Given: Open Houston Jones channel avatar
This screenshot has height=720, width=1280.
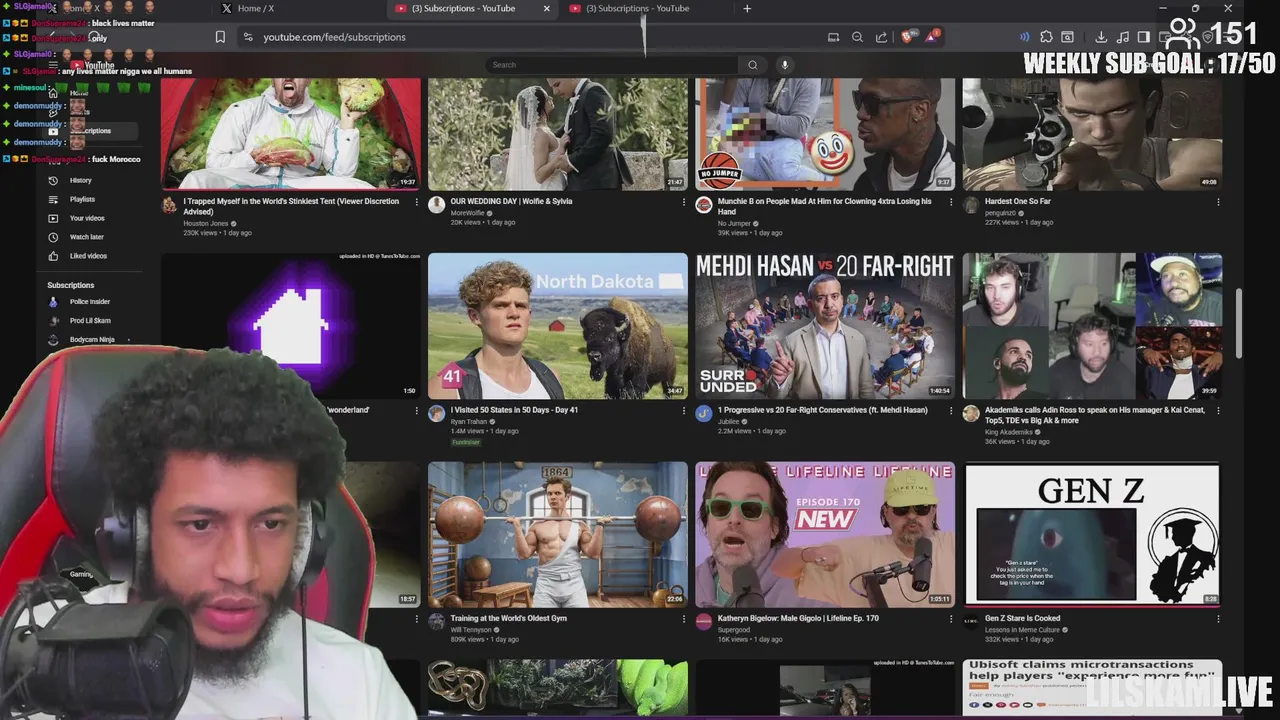Looking at the screenshot, I should coord(169,204).
